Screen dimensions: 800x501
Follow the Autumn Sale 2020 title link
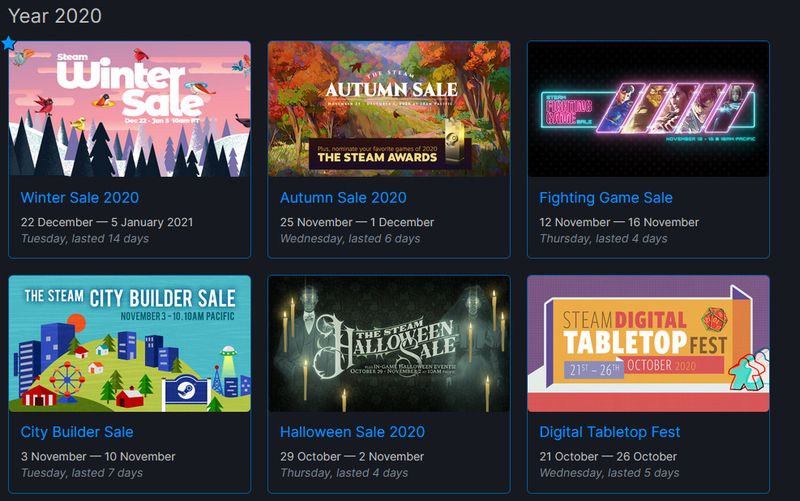click(x=343, y=198)
